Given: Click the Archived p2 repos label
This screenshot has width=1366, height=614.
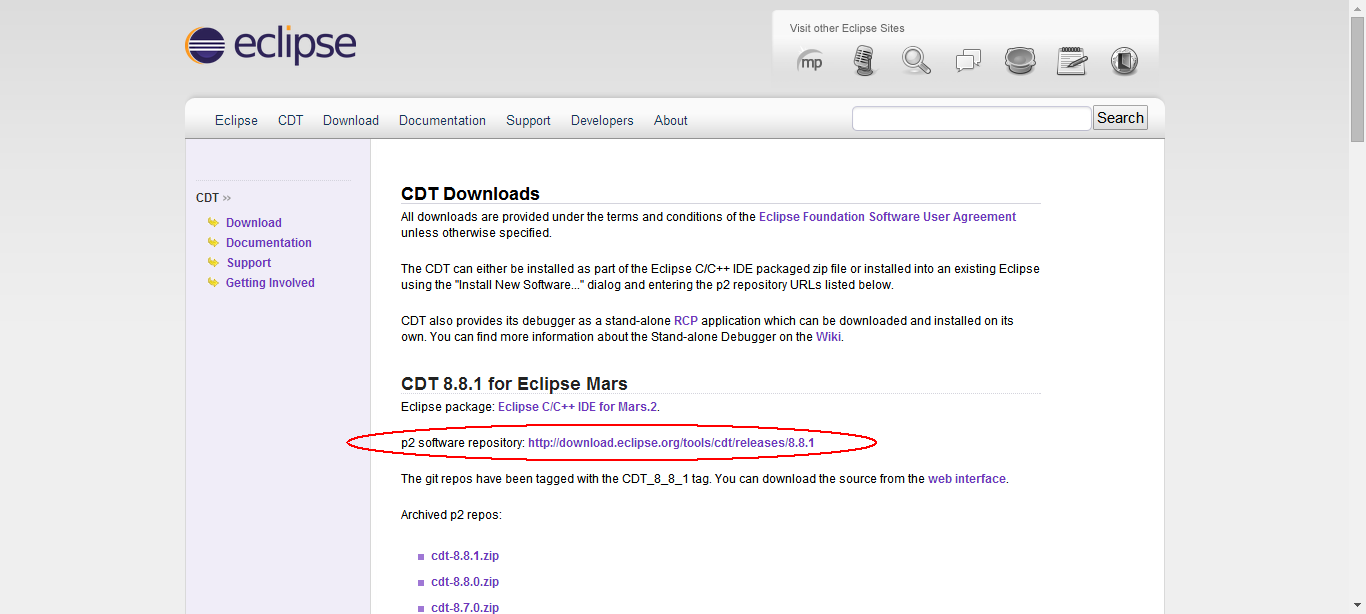Looking at the screenshot, I should coord(451,515).
